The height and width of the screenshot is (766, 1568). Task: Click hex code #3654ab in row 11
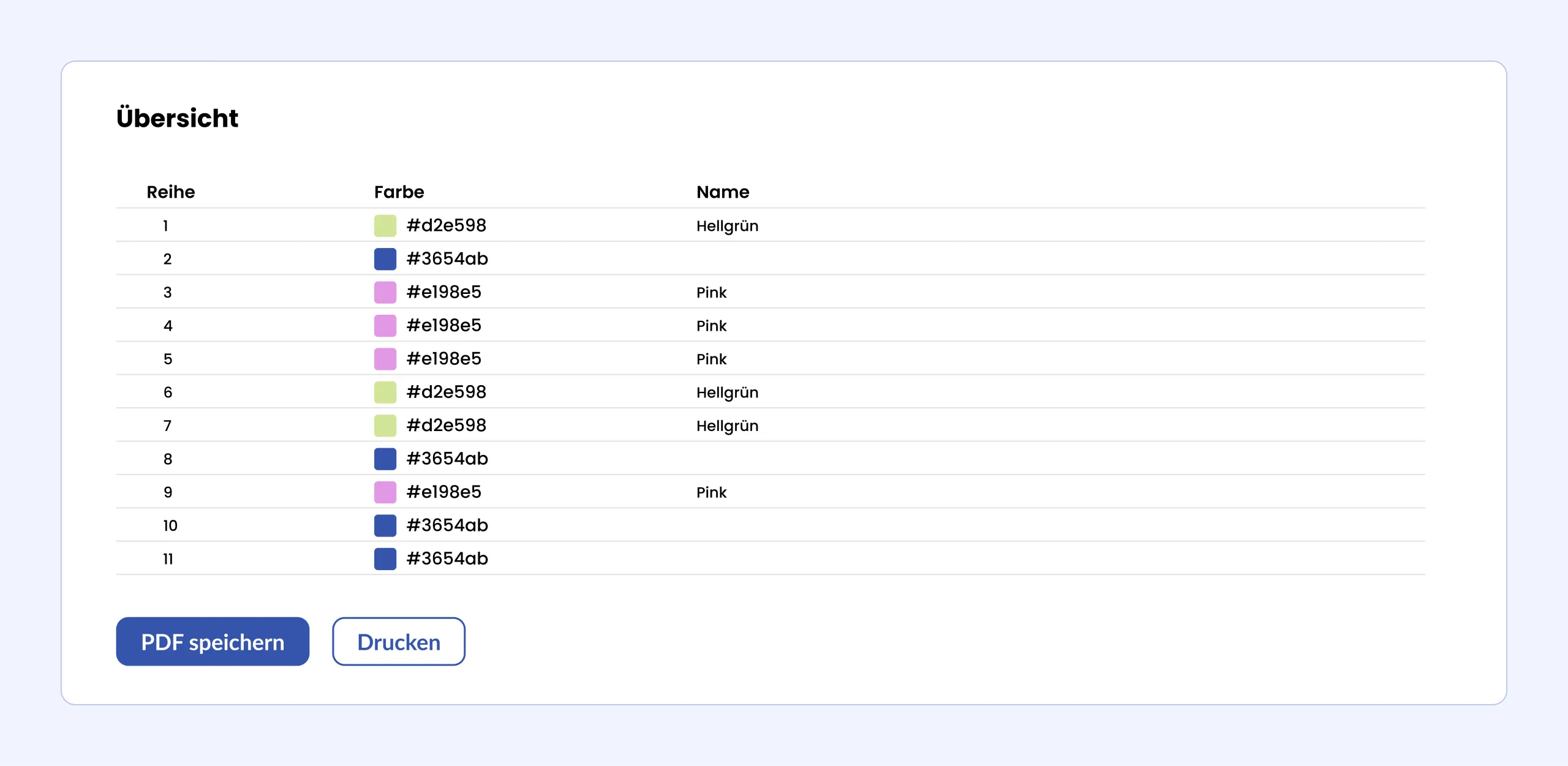pos(448,558)
